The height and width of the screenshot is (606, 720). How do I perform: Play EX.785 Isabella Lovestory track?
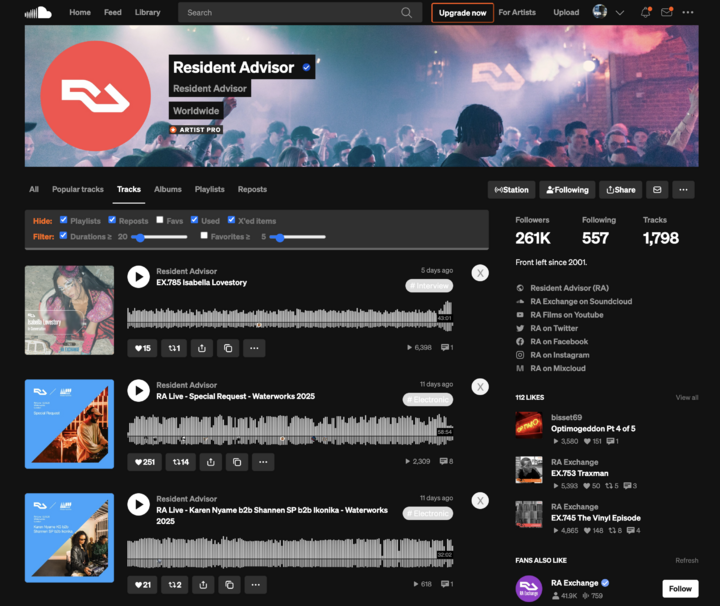pos(139,277)
